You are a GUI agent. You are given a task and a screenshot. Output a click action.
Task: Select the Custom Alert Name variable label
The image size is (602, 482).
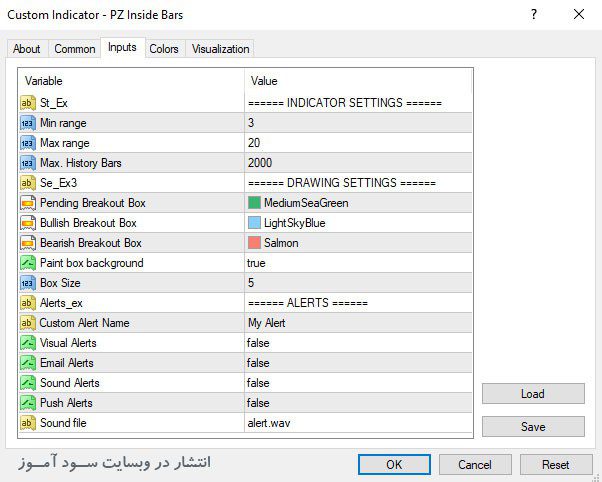(84, 323)
